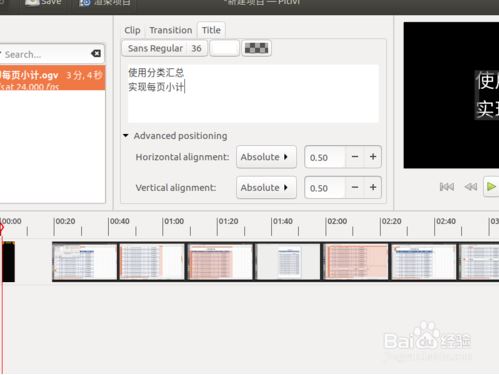Click the render project toolbar icon
Screen dimensions: 499x375
click(85, 3)
